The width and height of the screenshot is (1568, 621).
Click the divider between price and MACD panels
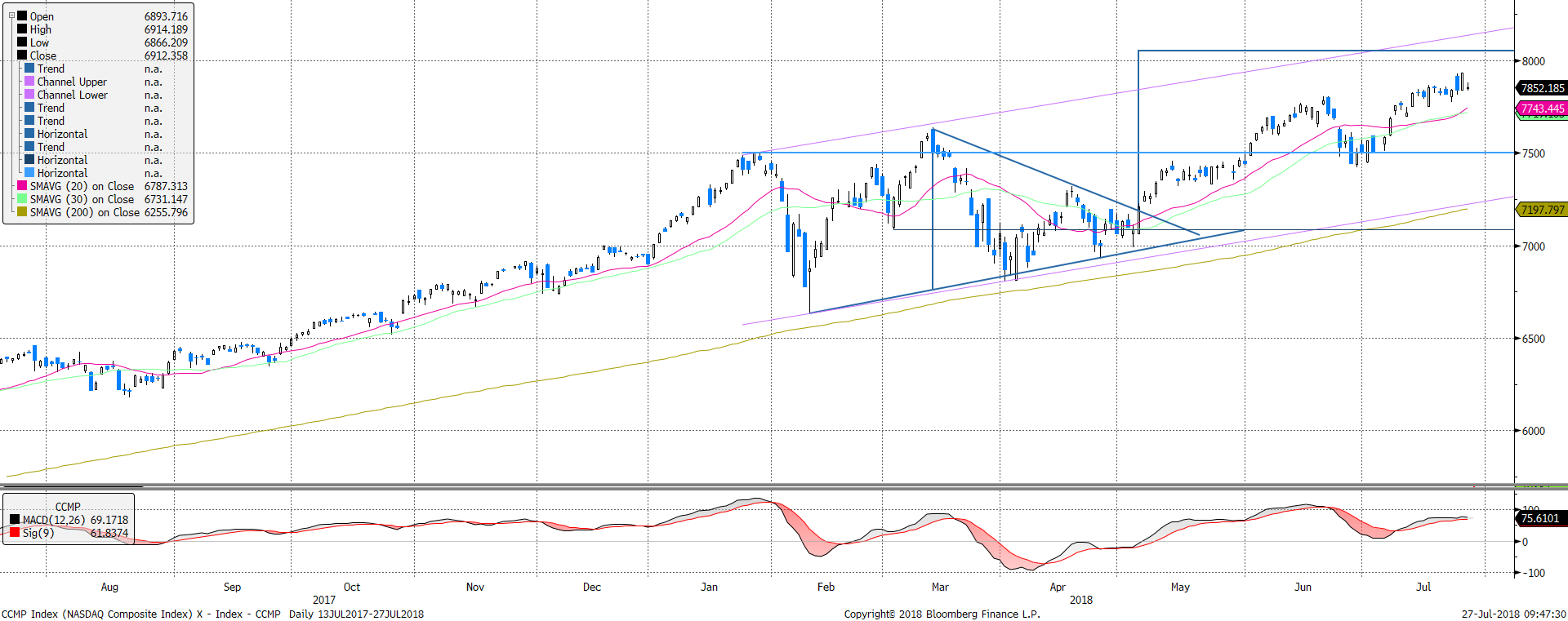[784, 486]
